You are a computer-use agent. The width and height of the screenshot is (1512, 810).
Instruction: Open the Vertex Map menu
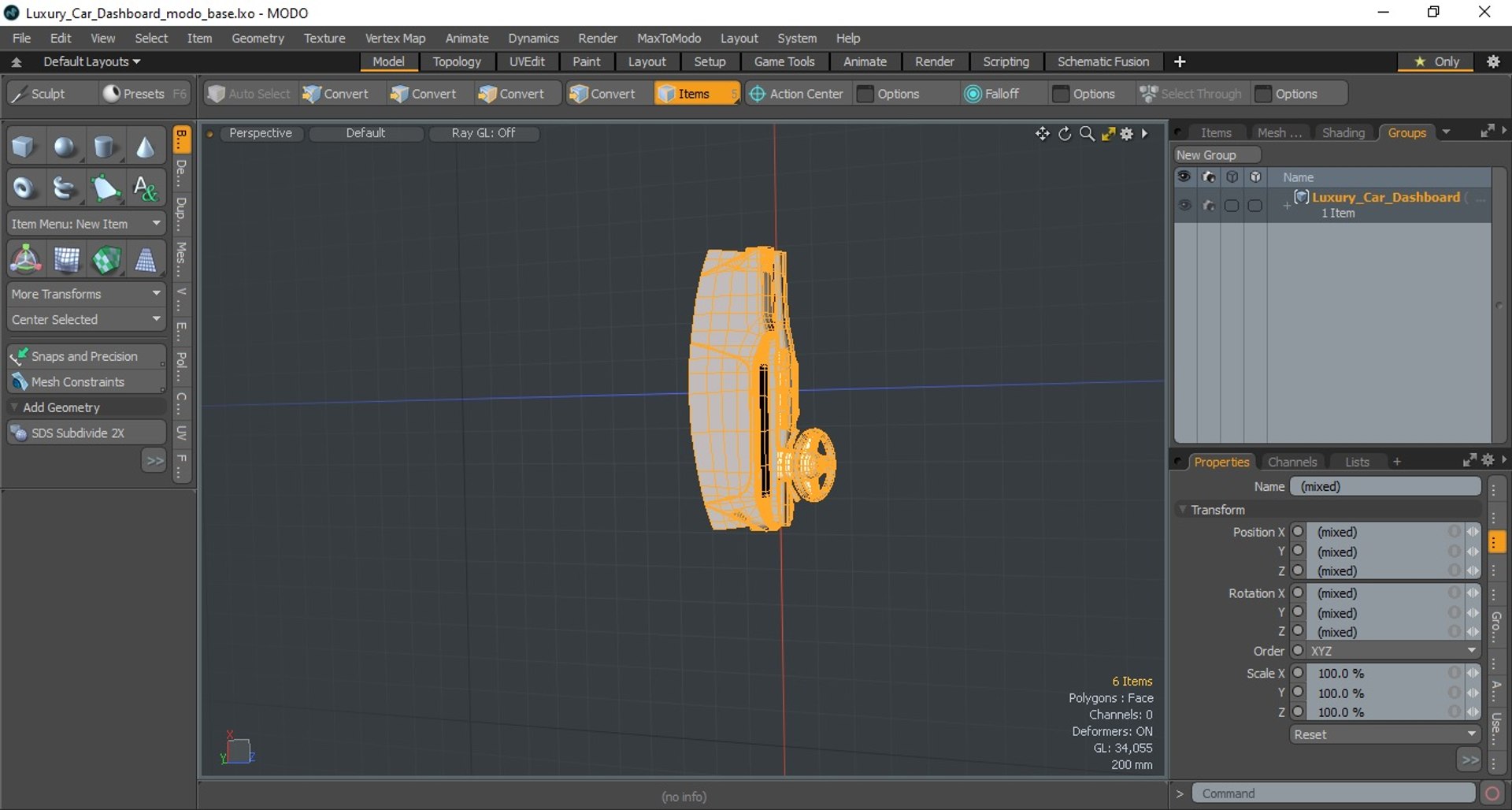point(395,38)
